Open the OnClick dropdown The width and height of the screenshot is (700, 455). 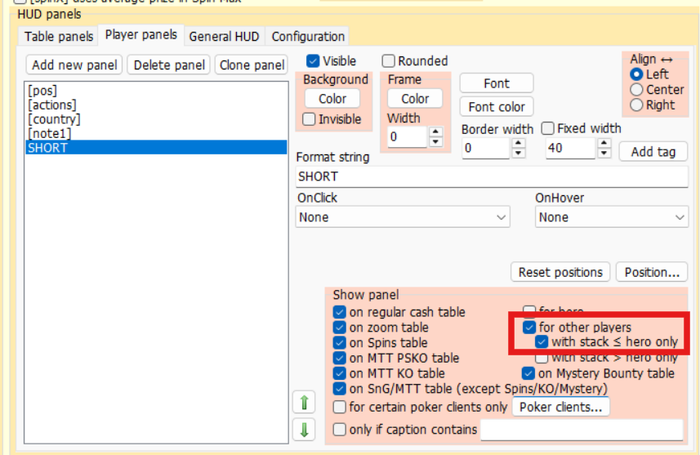coord(403,217)
